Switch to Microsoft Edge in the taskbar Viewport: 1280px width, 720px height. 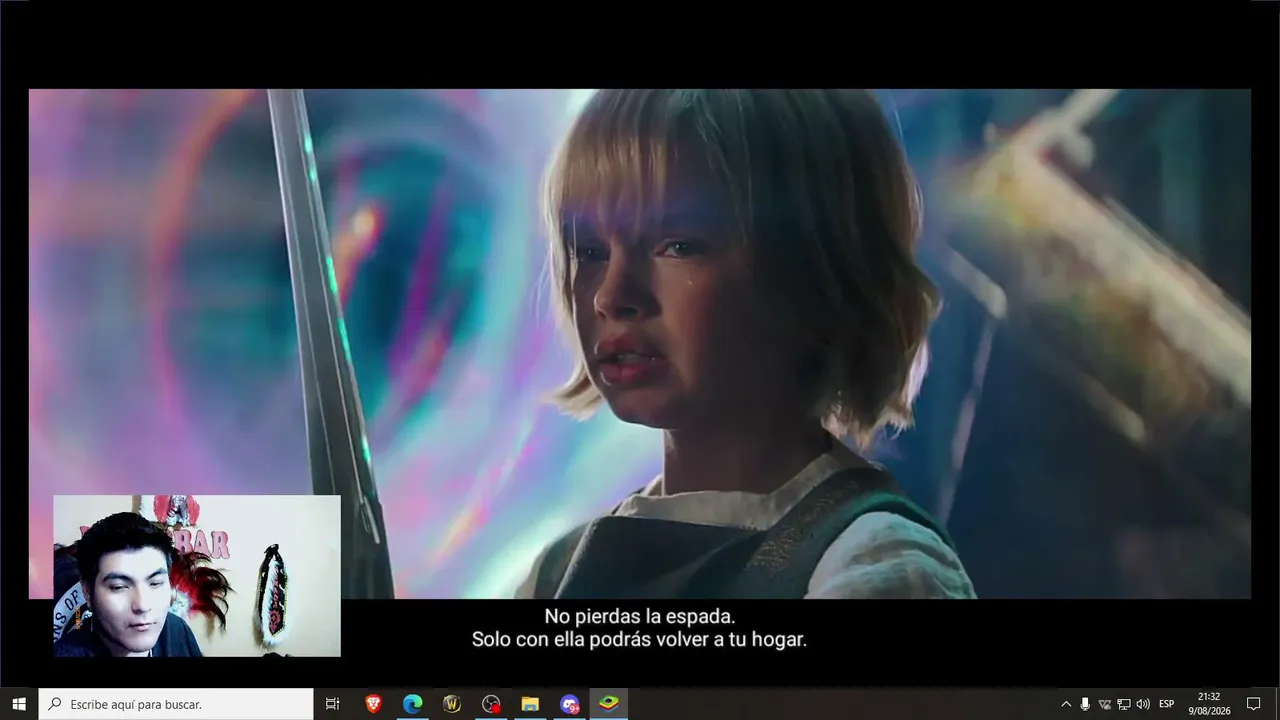coord(412,704)
